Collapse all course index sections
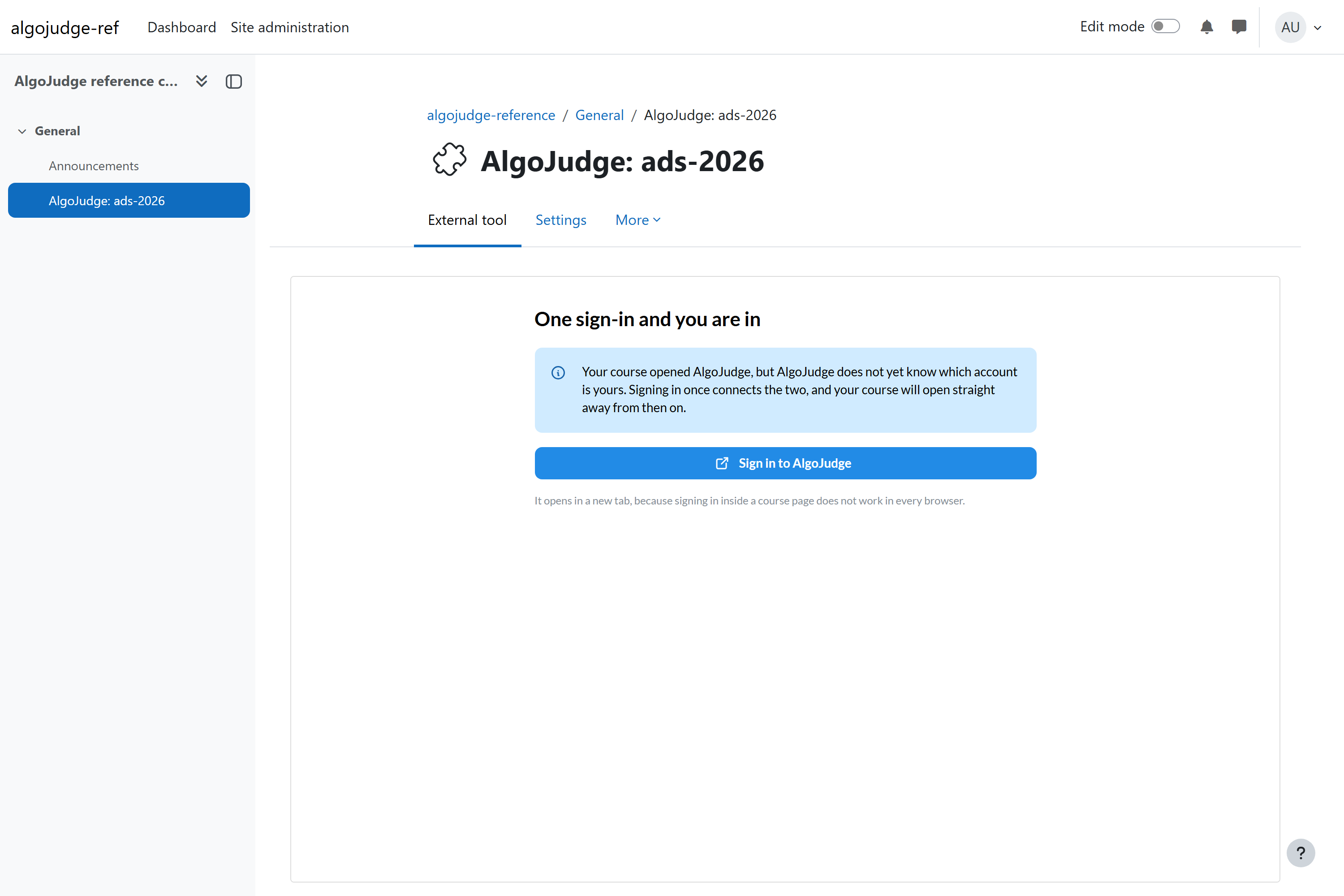The width and height of the screenshot is (1344, 896). (x=201, y=81)
